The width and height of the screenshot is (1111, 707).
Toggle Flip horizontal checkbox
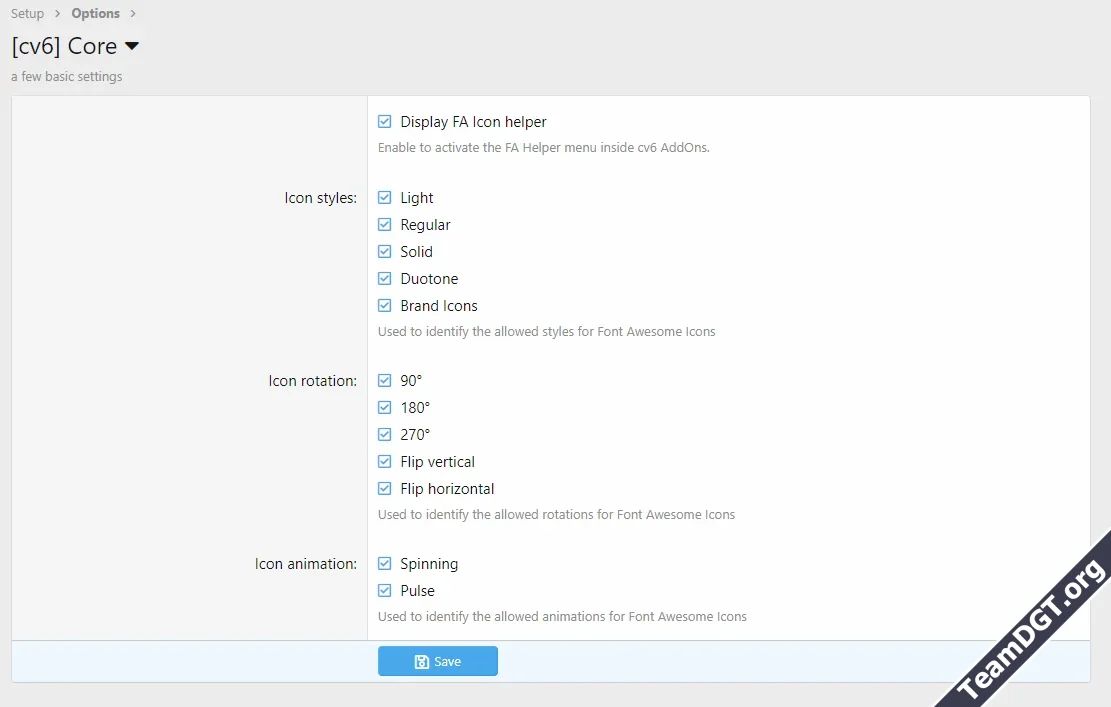[x=385, y=489]
